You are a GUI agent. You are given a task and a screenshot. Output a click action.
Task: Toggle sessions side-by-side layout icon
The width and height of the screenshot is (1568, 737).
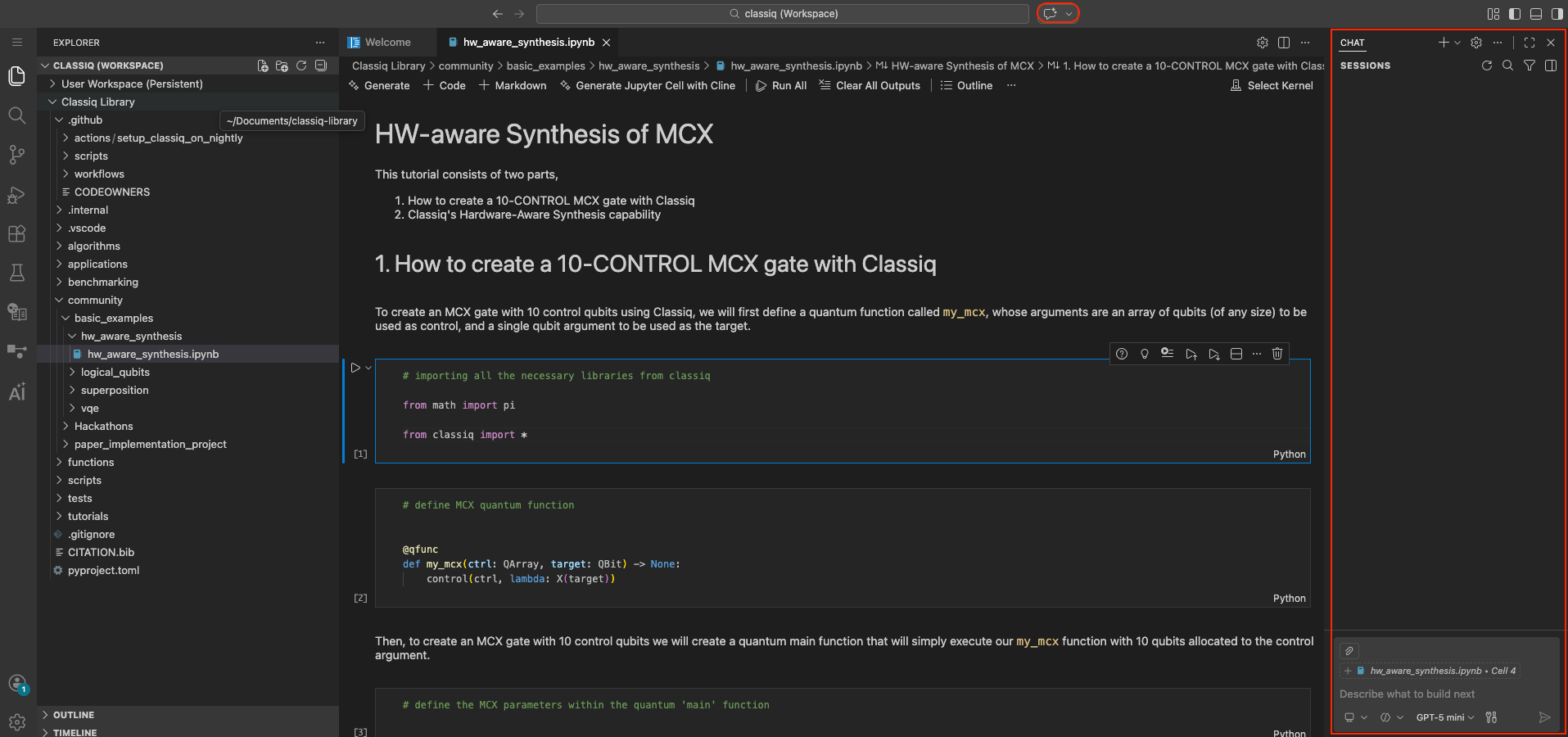(x=1551, y=66)
